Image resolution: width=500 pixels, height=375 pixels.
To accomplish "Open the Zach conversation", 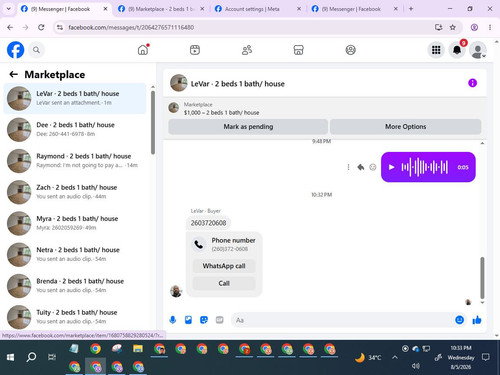I will (75, 192).
